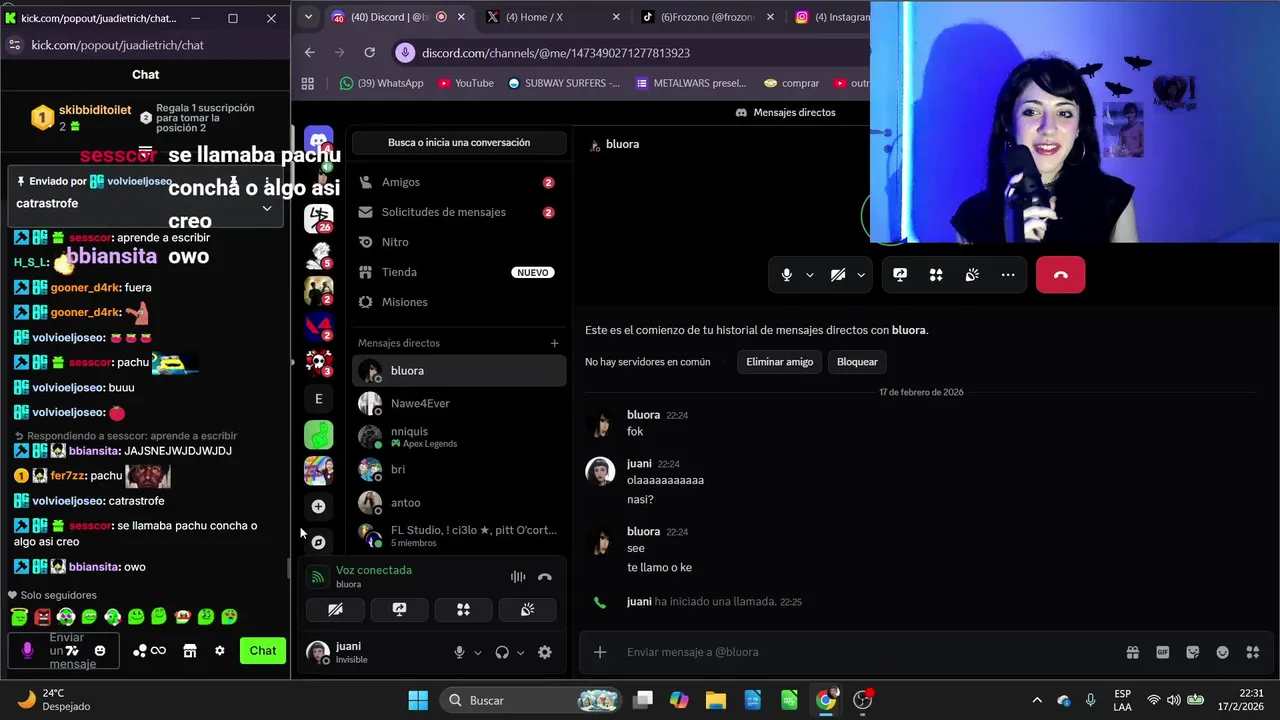Click Busca o inicia una conversación

(x=459, y=143)
